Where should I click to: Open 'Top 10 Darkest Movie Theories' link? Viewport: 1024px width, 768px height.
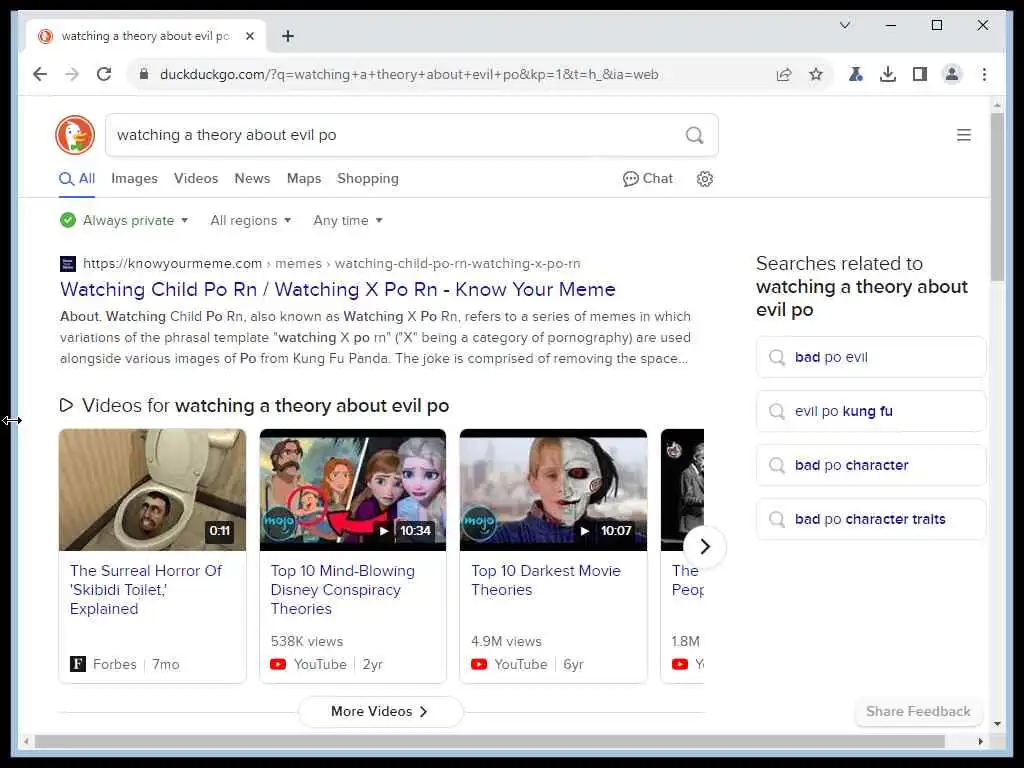click(x=546, y=580)
